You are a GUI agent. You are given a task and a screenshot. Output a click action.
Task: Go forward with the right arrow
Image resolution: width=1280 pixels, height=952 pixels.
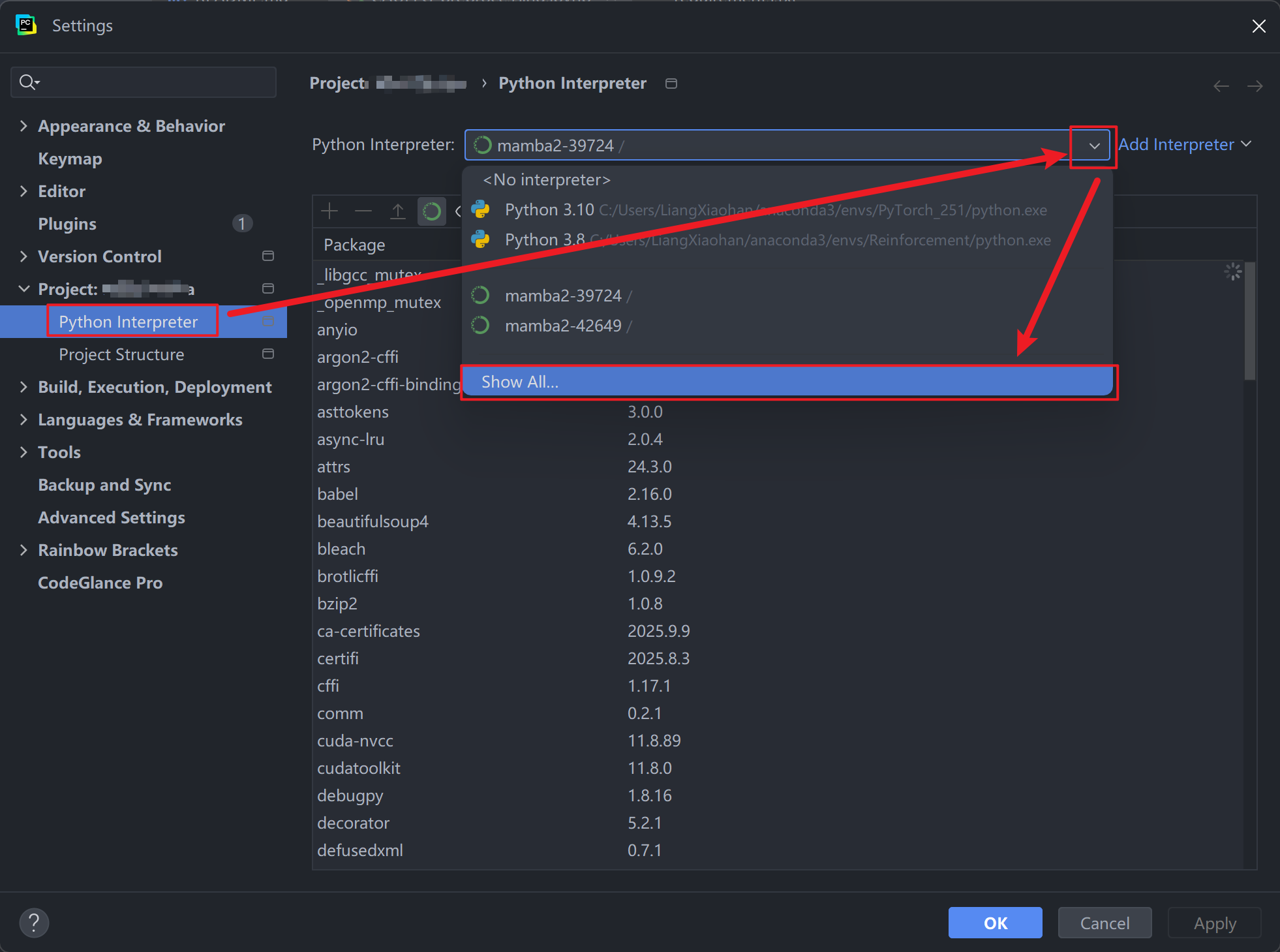(1255, 85)
